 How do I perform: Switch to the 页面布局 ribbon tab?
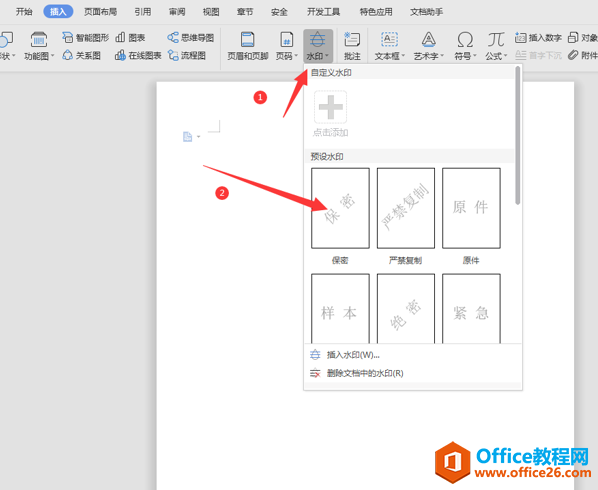coord(100,12)
